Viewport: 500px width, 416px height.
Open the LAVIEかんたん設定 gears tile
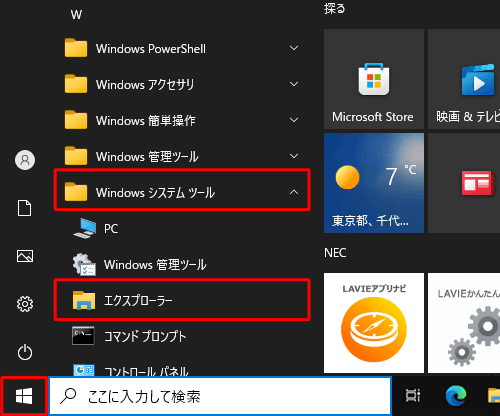coord(464,323)
